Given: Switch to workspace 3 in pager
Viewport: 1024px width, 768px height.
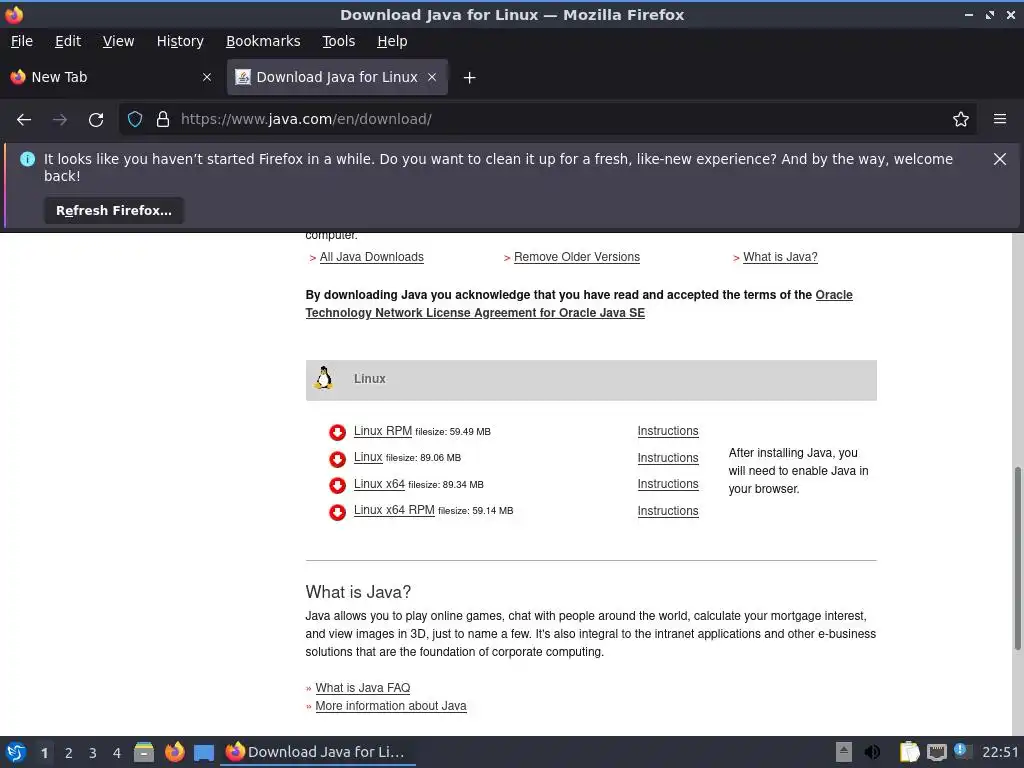Looking at the screenshot, I should point(93,753).
